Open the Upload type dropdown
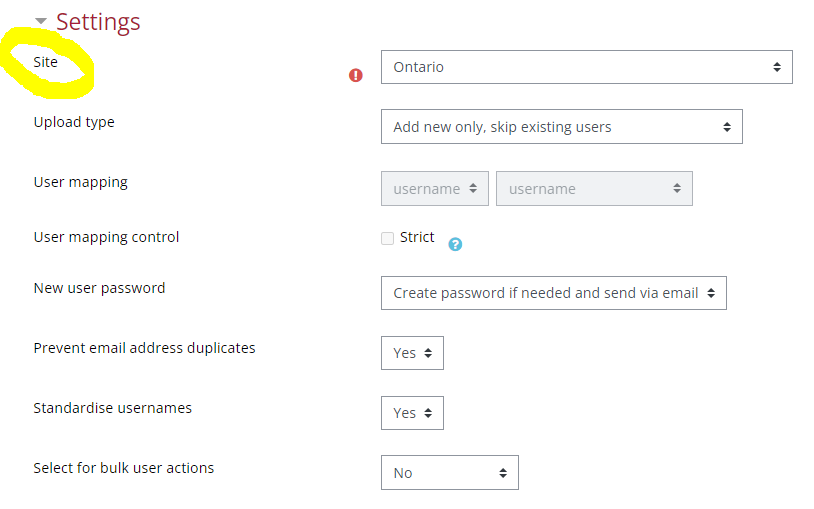Viewport: 814px width, 509px height. pos(561,127)
